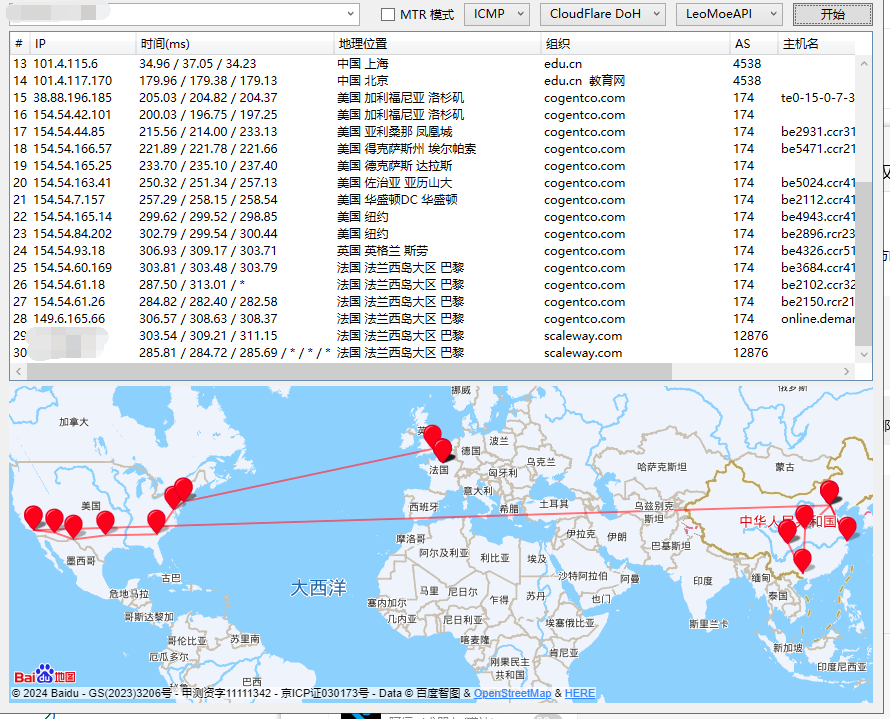The width and height of the screenshot is (890, 719).
Task: Click the 组织 column header
Action: [635, 44]
